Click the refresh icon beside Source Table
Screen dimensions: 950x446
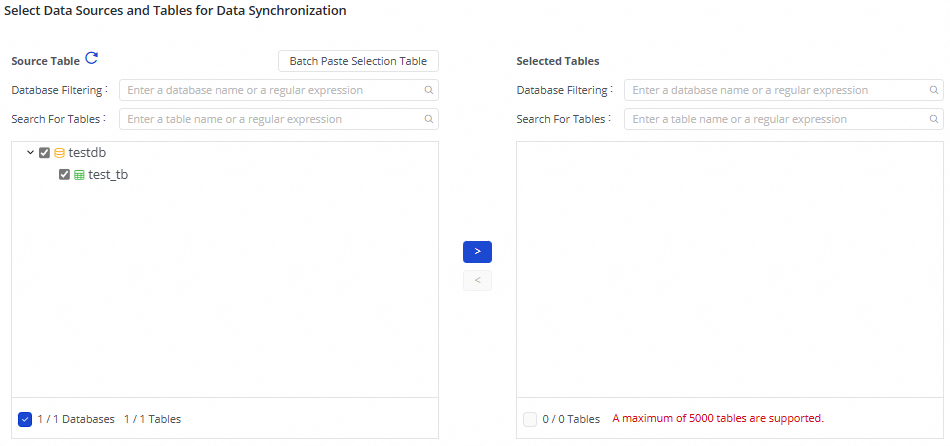point(92,59)
